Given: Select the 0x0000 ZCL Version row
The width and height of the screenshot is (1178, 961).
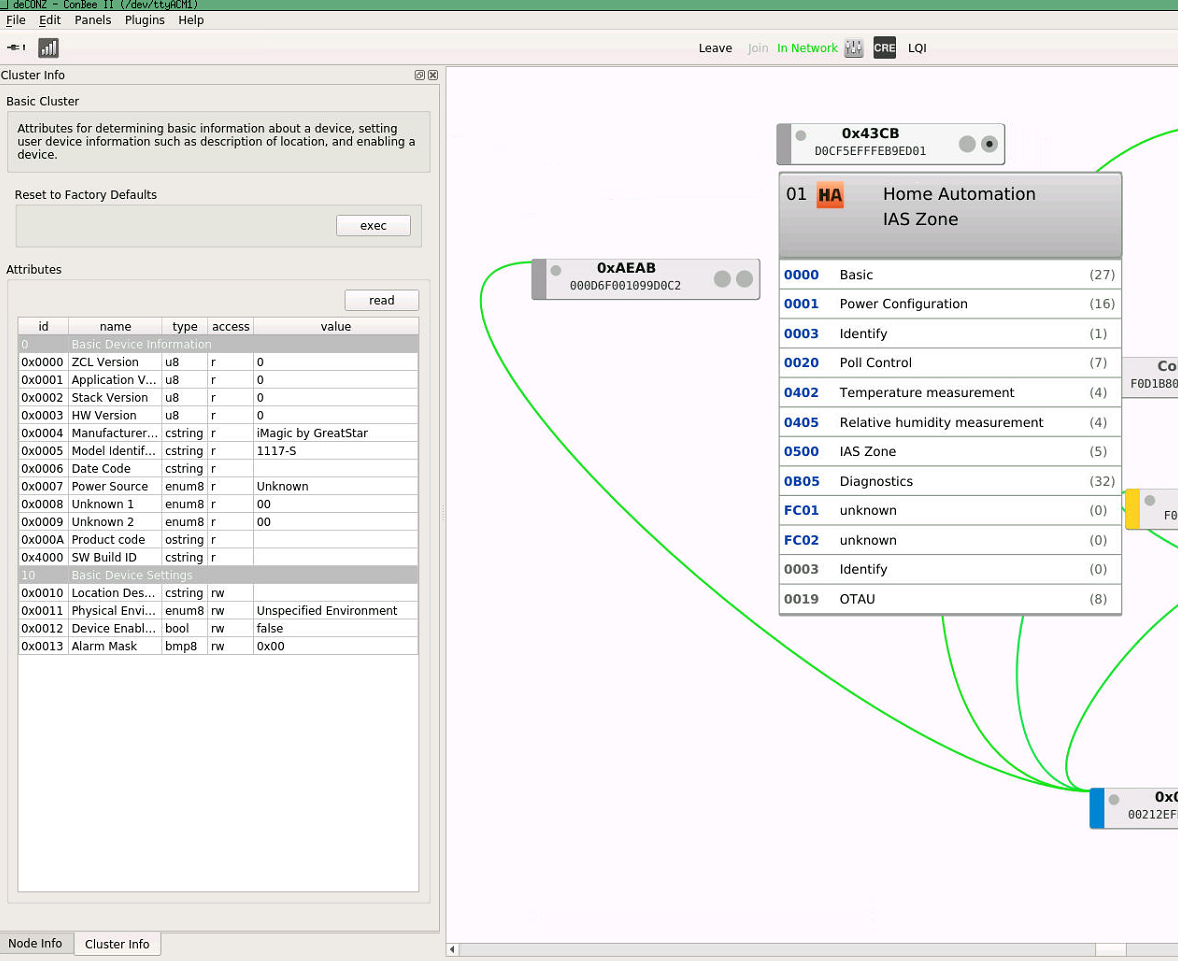Looking at the screenshot, I should click(x=219, y=362).
